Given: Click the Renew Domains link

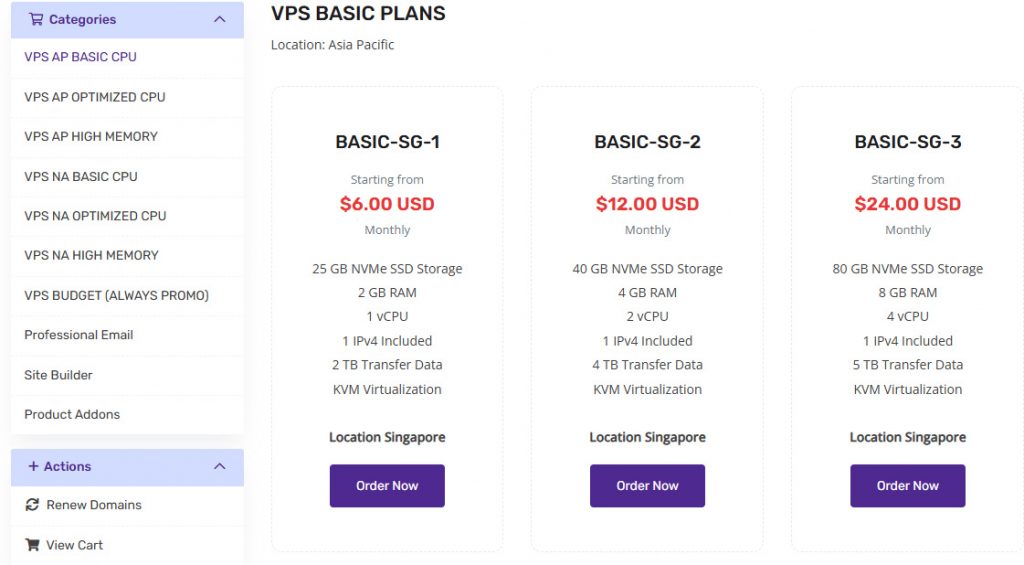Looking at the screenshot, I should click(x=94, y=505).
